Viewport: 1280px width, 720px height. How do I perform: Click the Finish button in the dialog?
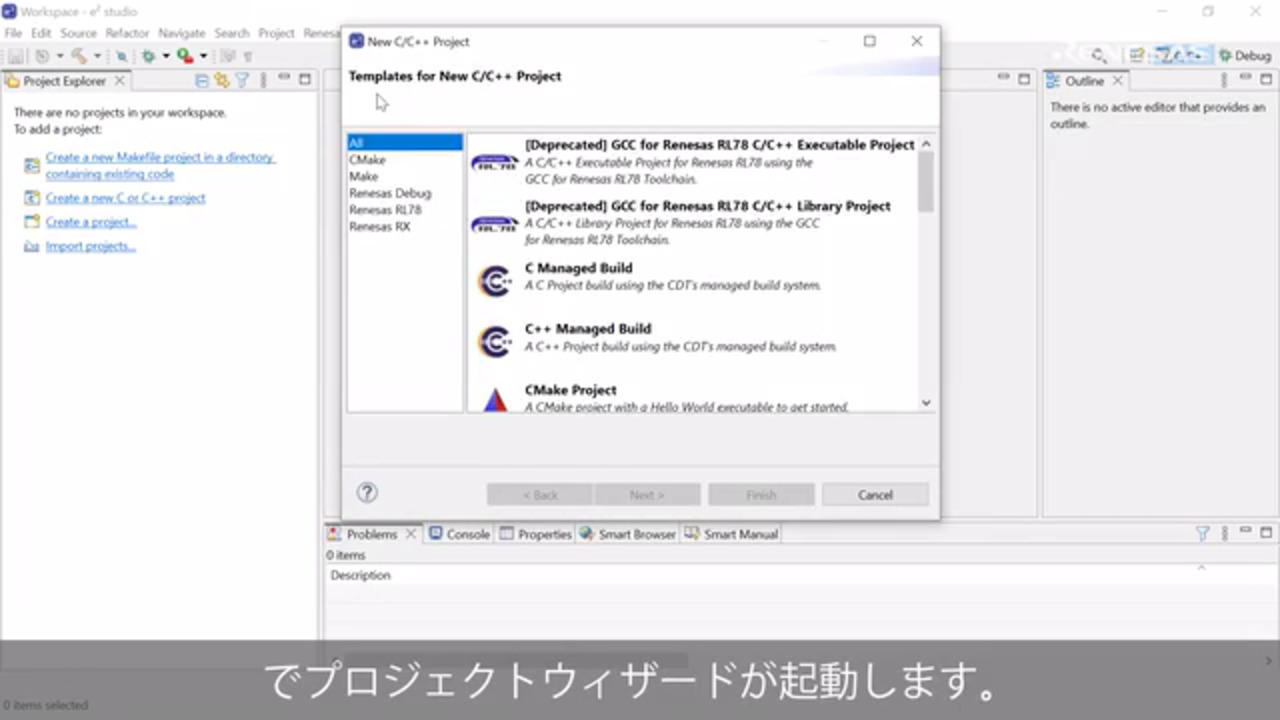[761, 495]
